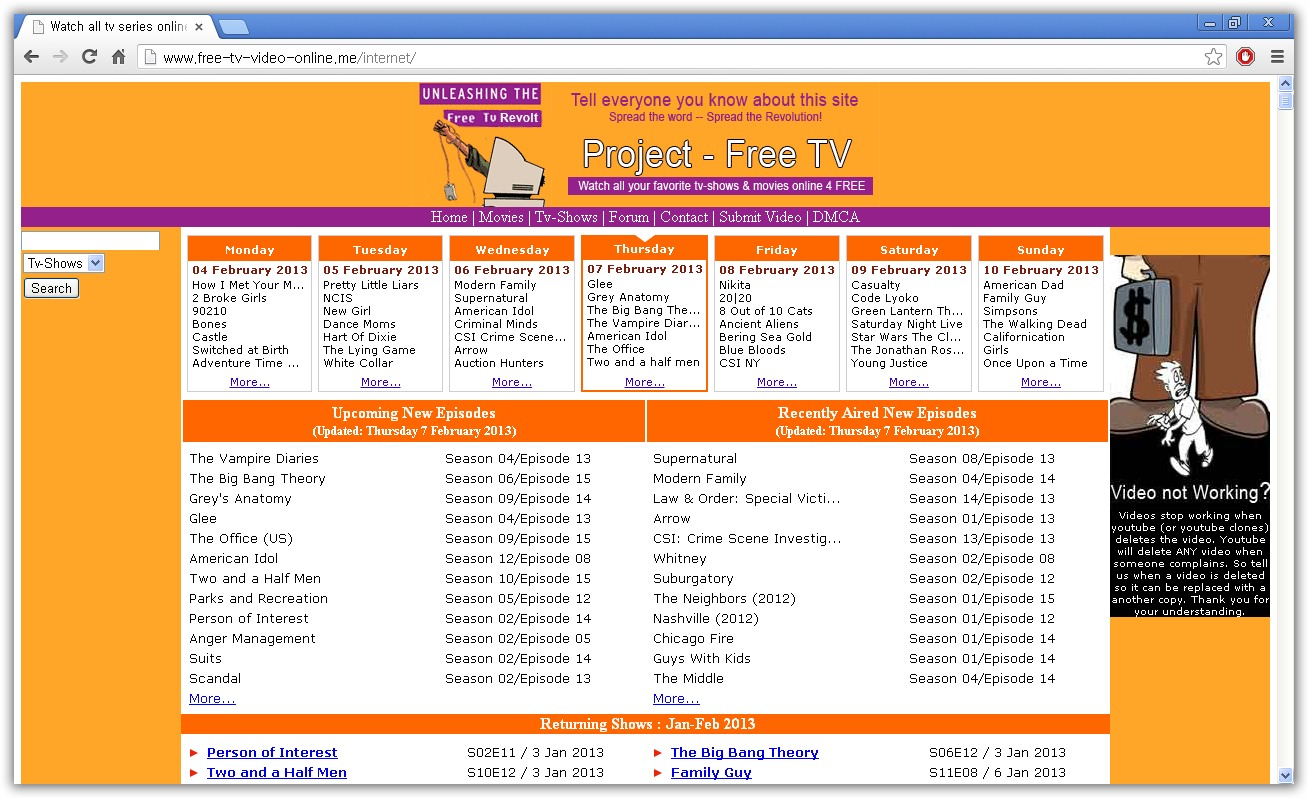This screenshot has height=798, width=1308.
Task: Click More under Sunday's show list
Action: (1040, 382)
